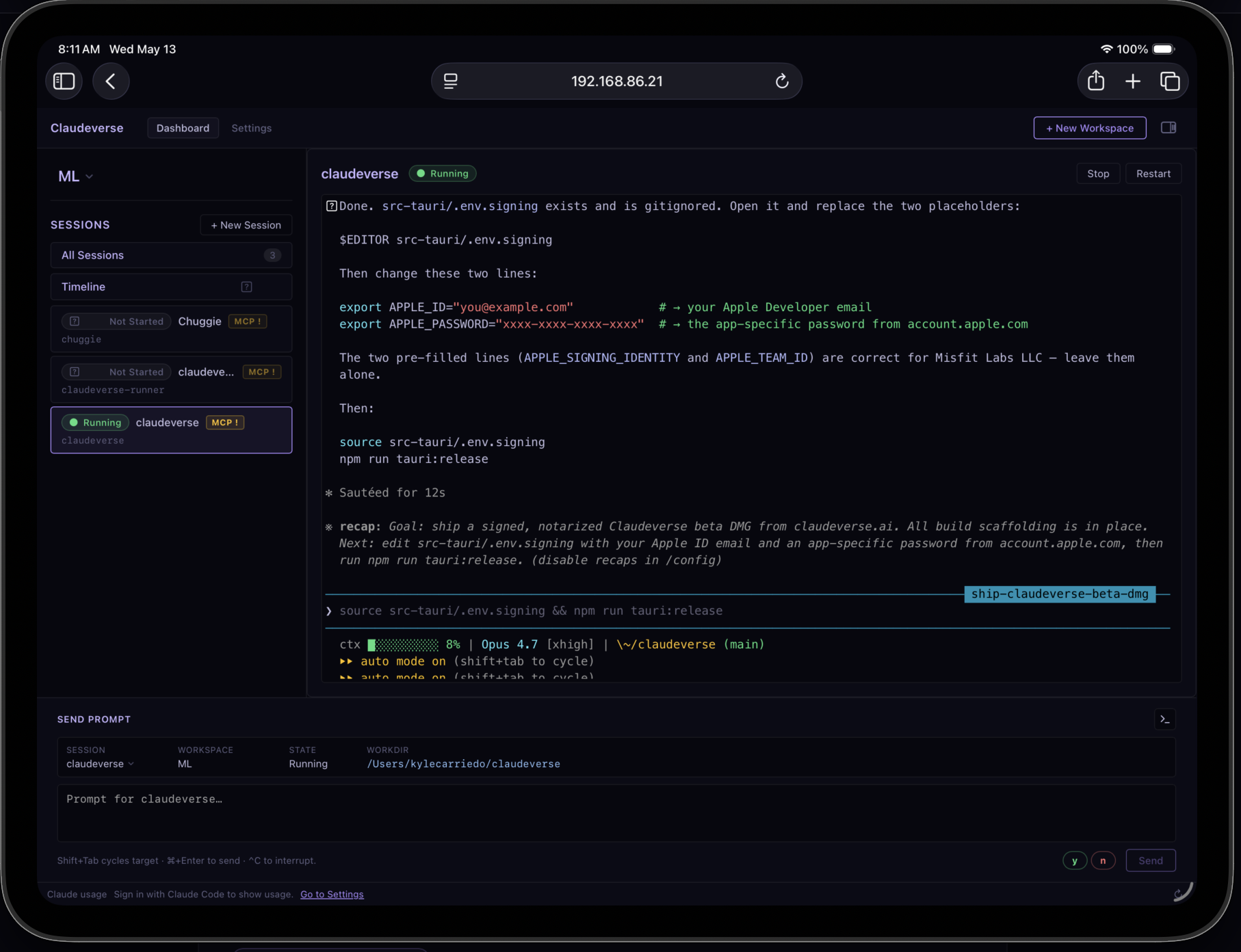This screenshot has width=1241, height=952.
Task: Click the New Session button
Action: (246, 225)
